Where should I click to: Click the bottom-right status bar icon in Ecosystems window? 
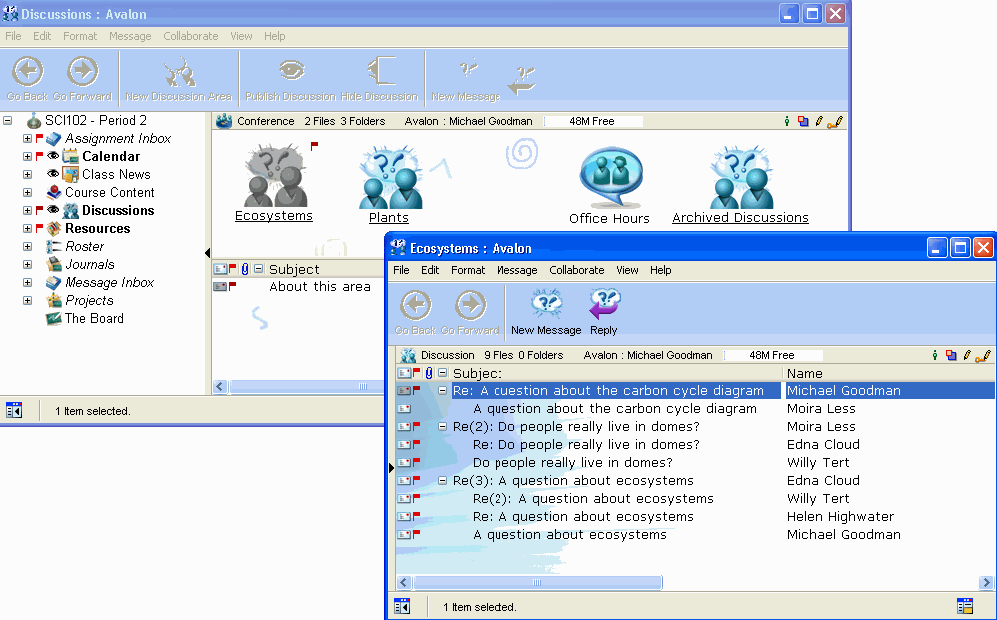(x=964, y=606)
